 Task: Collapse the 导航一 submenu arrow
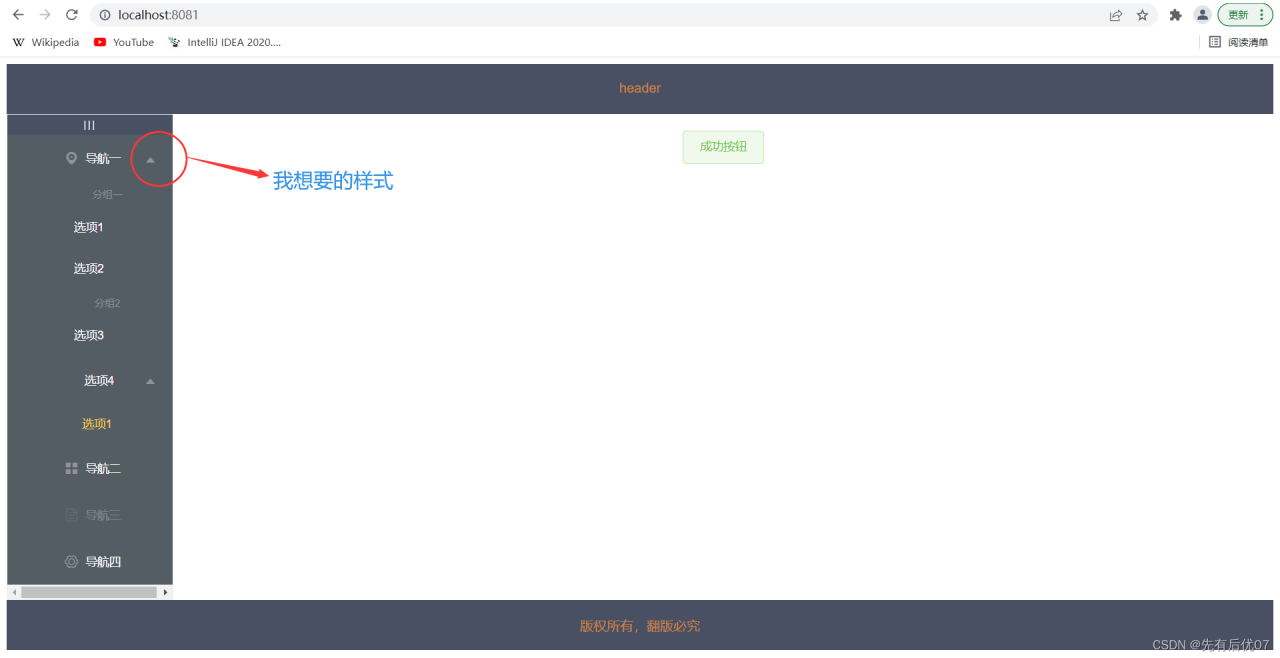point(150,159)
